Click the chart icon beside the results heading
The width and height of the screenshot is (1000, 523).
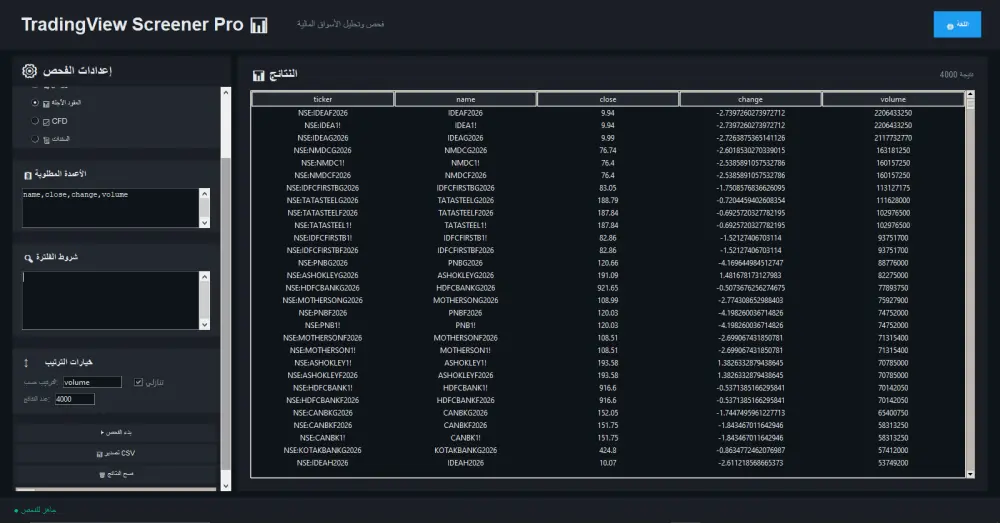[x=258, y=75]
